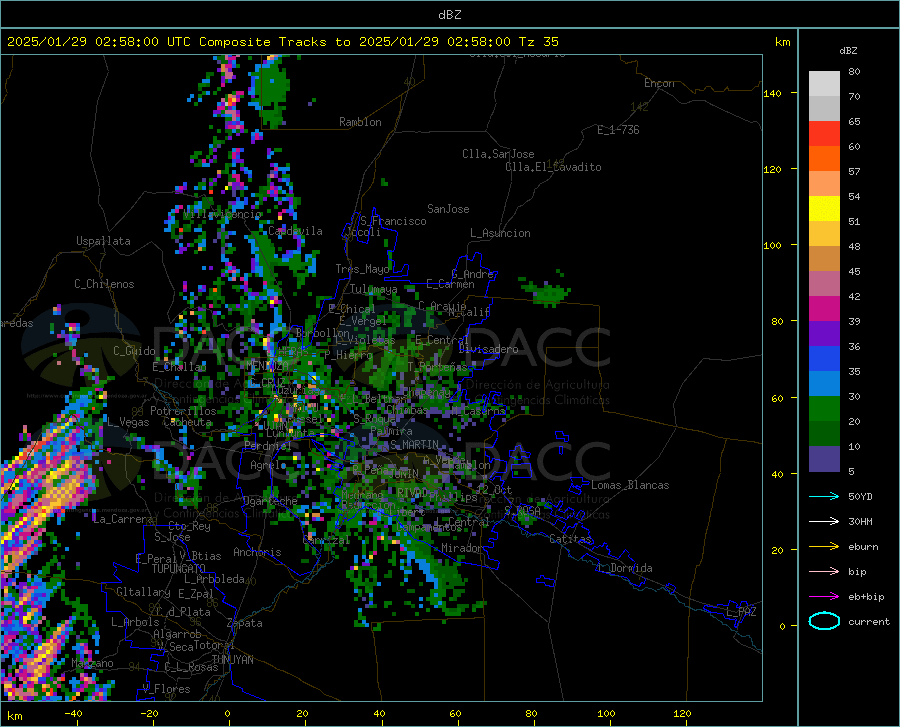The width and height of the screenshot is (900, 727).
Task: Click the 0 tick on vertical km axis
Action: pyautogui.click(x=782, y=626)
